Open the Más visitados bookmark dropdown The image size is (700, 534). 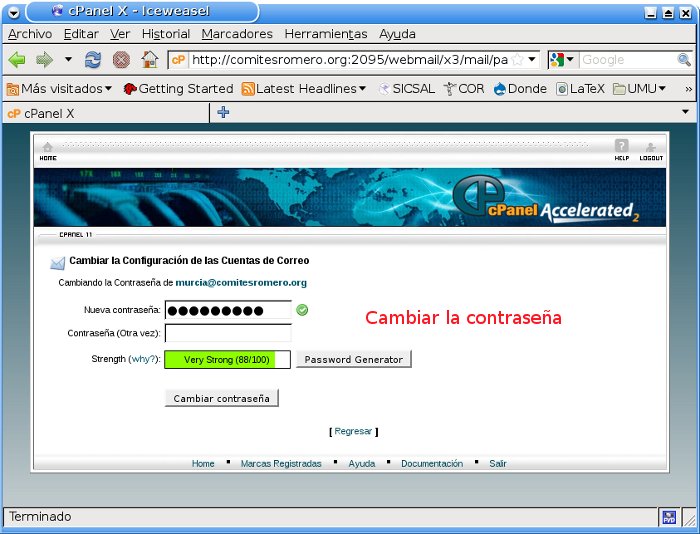click(x=59, y=89)
